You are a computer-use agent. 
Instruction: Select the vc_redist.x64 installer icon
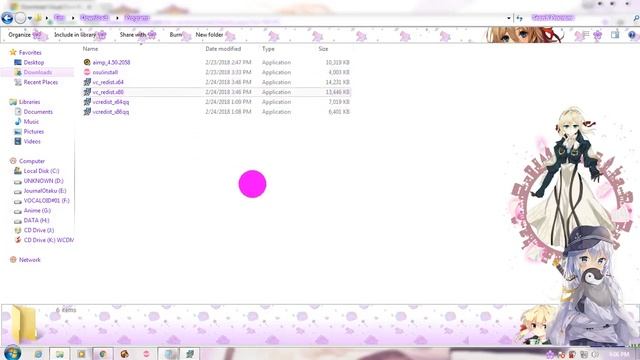87,82
